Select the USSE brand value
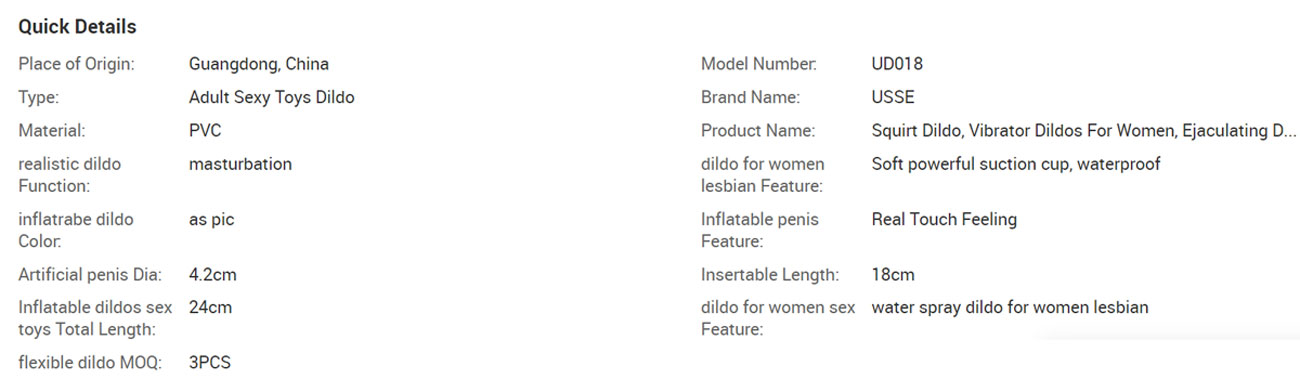The image size is (1300, 392). 893,97
